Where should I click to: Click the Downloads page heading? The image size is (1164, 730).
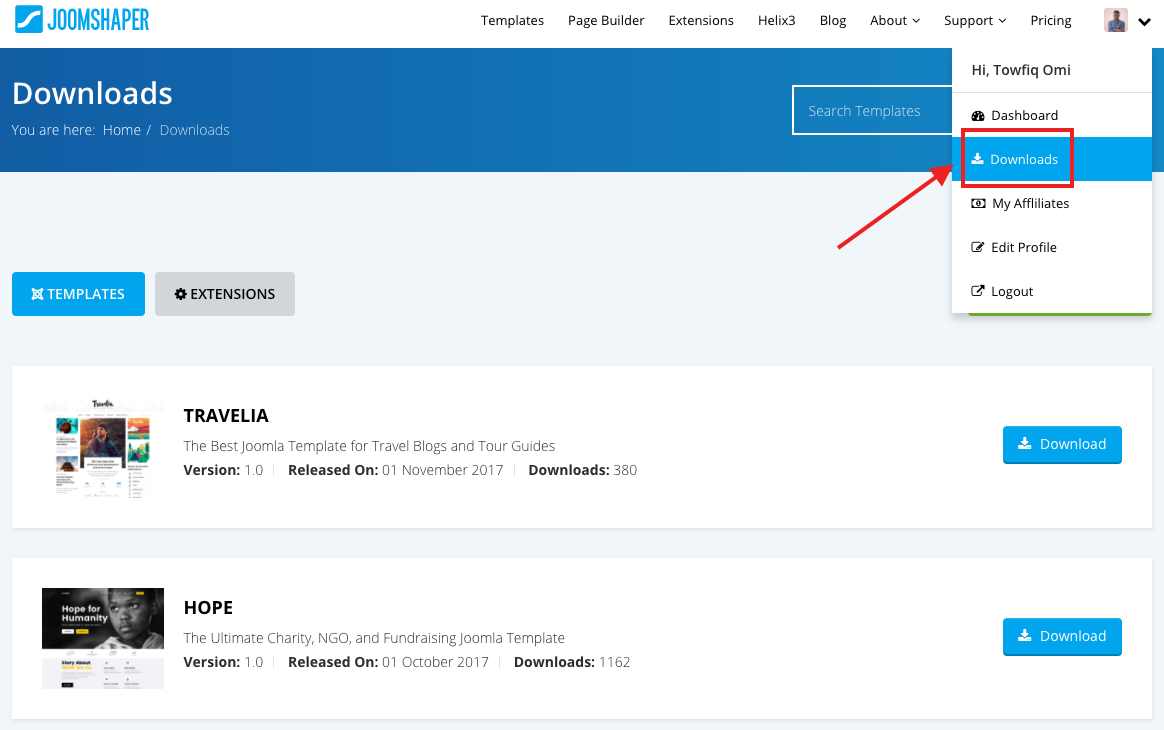click(x=92, y=94)
